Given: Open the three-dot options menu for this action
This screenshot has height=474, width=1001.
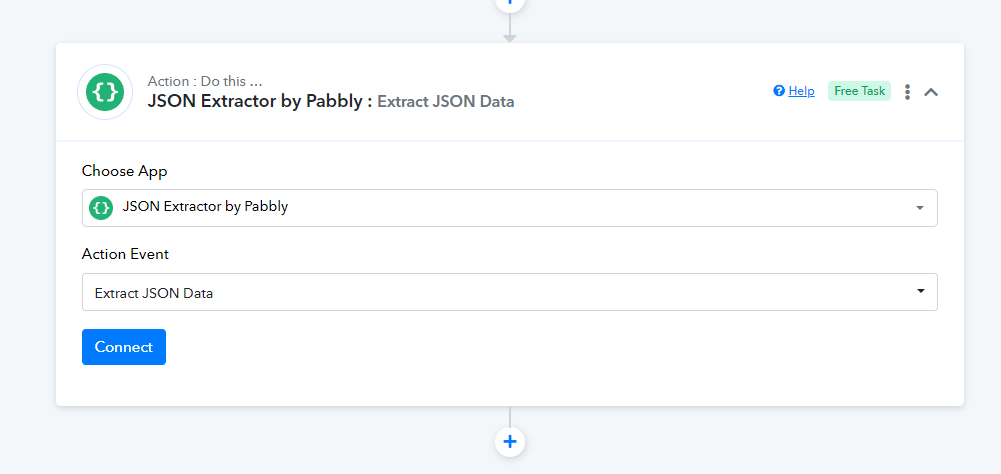Looking at the screenshot, I should (907, 92).
